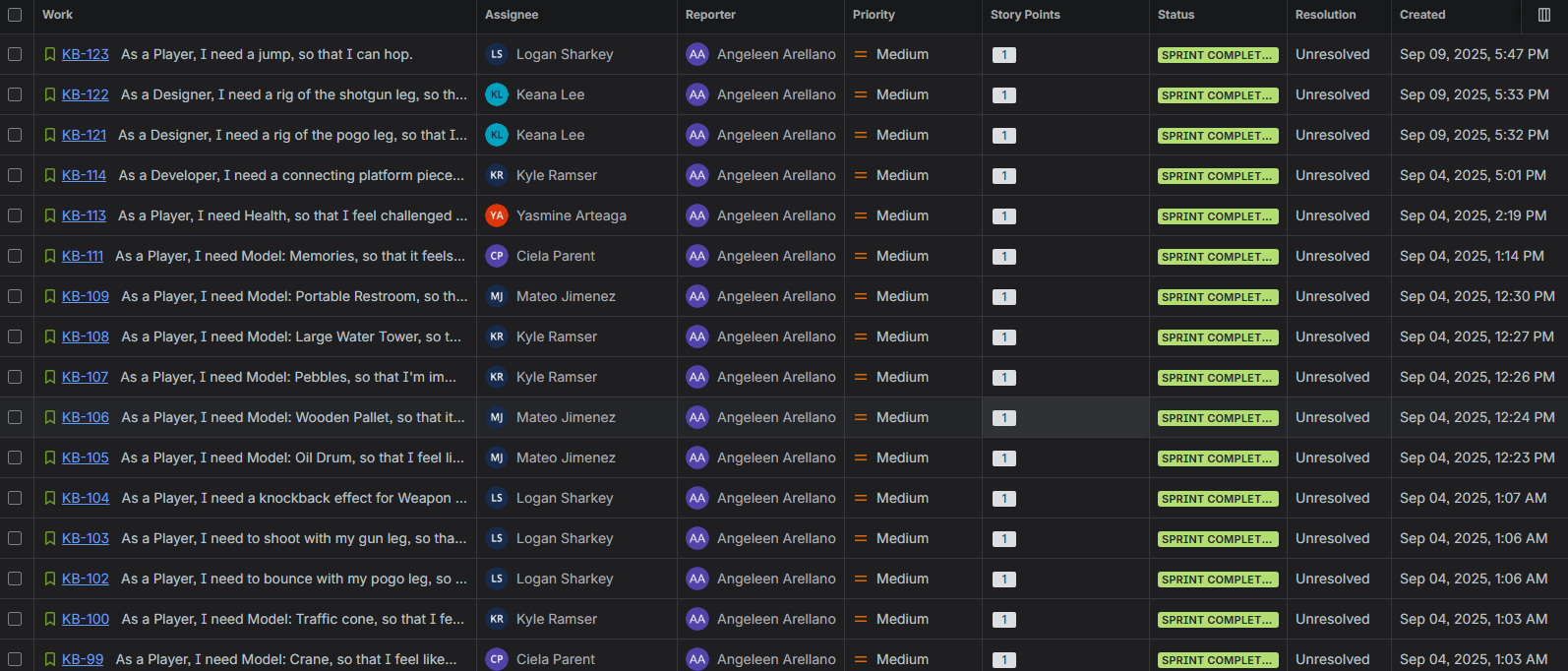Toggle the select-all checkbox in the header
The image size is (1568, 671).
15,15
